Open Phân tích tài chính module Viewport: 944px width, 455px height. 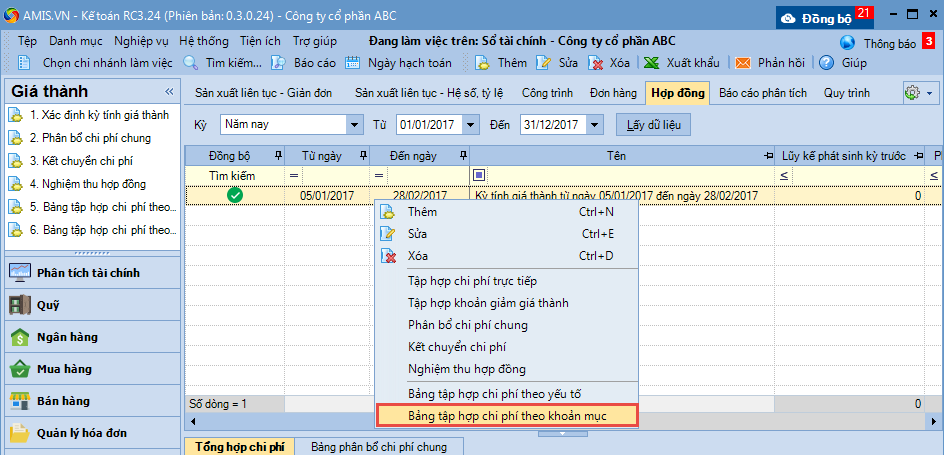88,273
